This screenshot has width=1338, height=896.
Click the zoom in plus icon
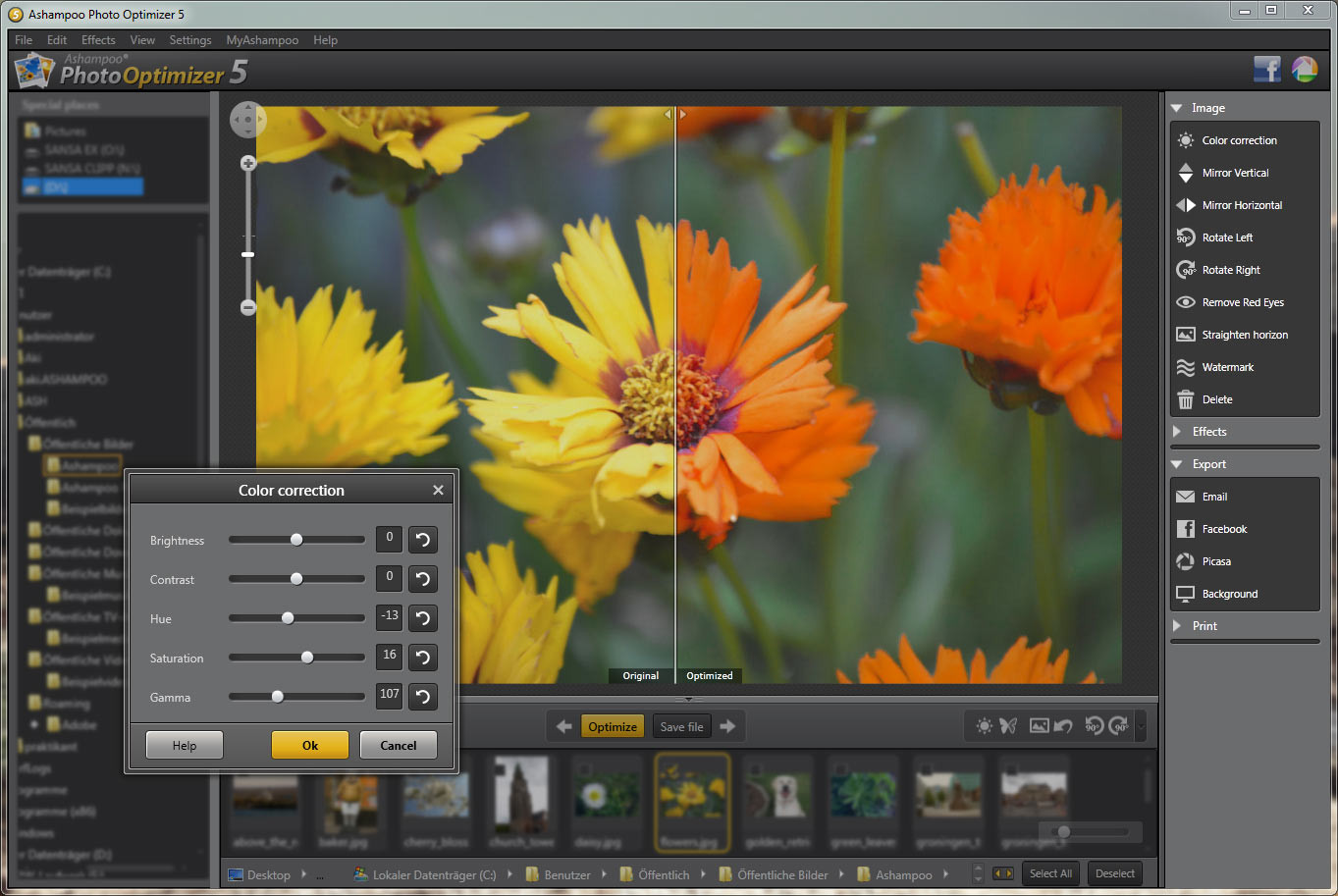(x=248, y=163)
